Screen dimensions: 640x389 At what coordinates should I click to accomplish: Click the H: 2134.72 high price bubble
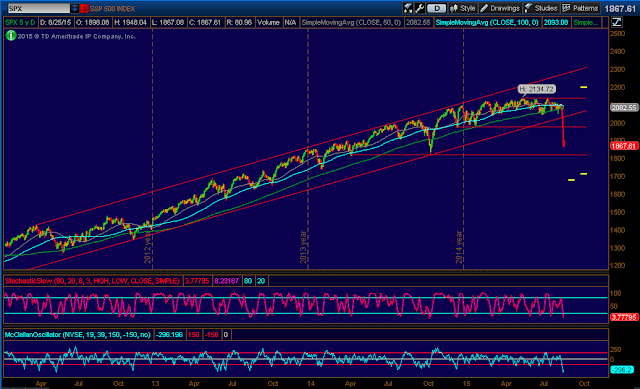click(537, 89)
